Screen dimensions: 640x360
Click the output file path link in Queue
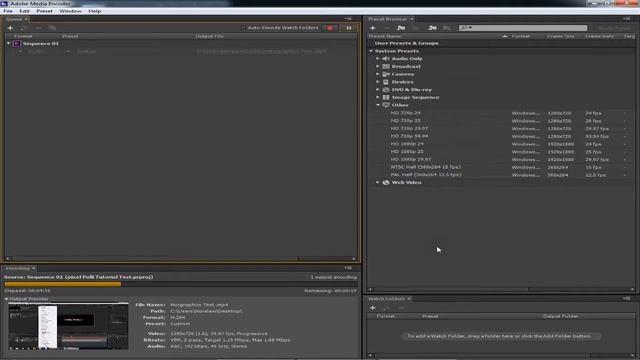click(261, 52)
